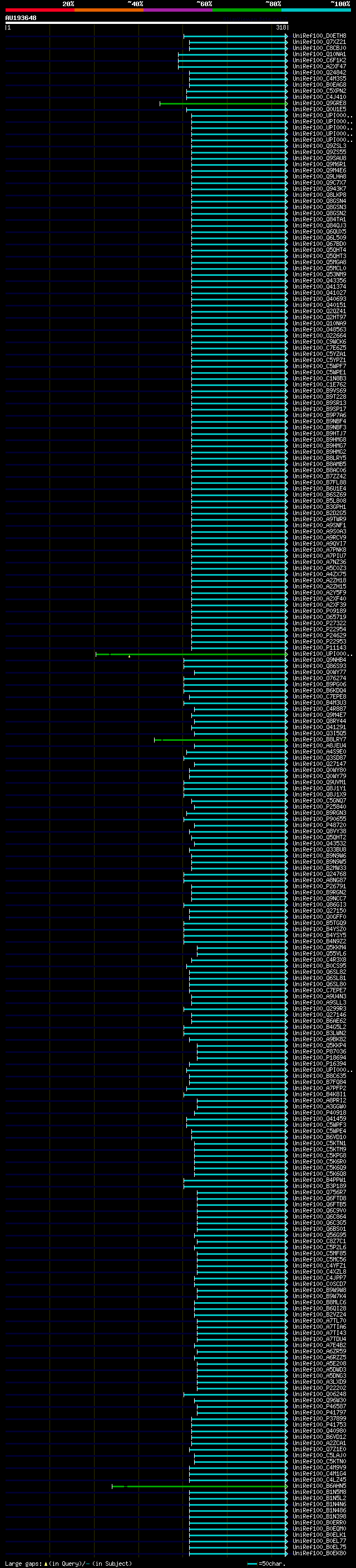
Task: Click the white query bar ending at 318
Action: coord(147,22)
